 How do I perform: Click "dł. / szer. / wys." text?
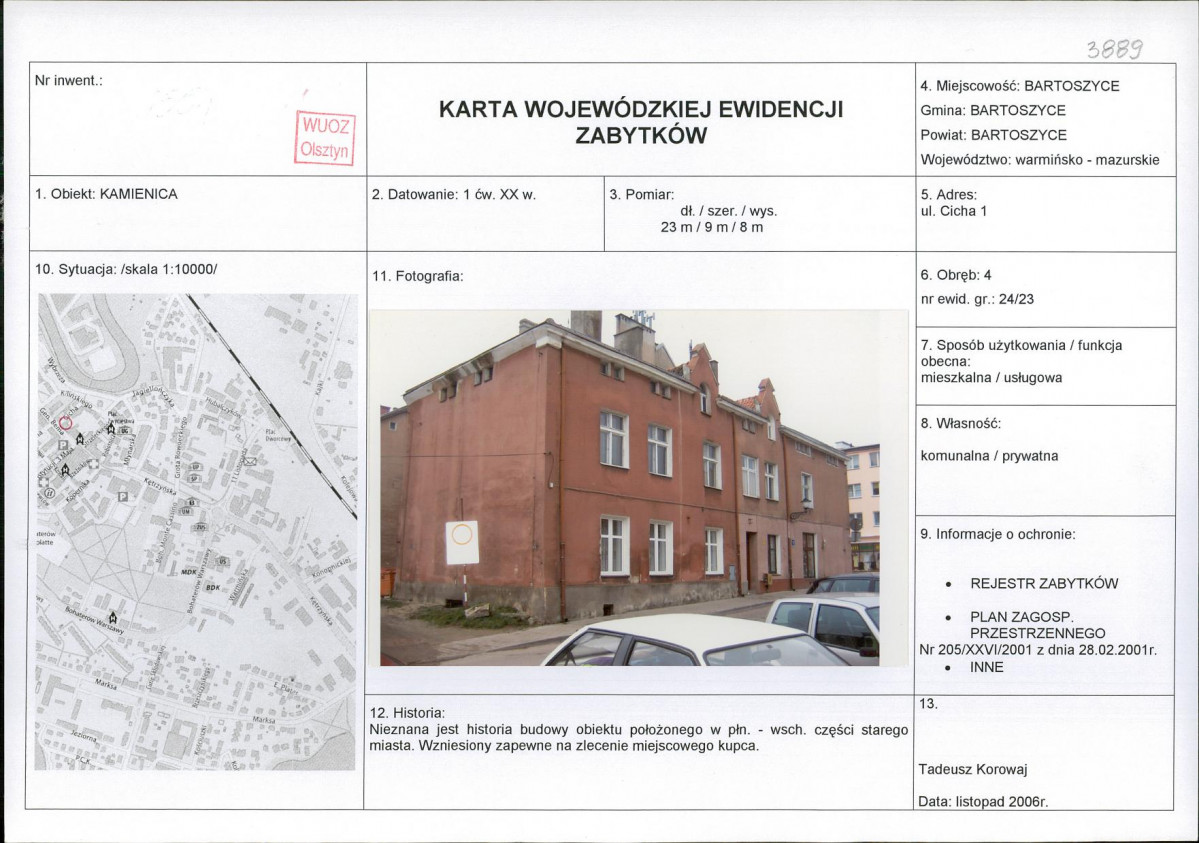(728, 211)
